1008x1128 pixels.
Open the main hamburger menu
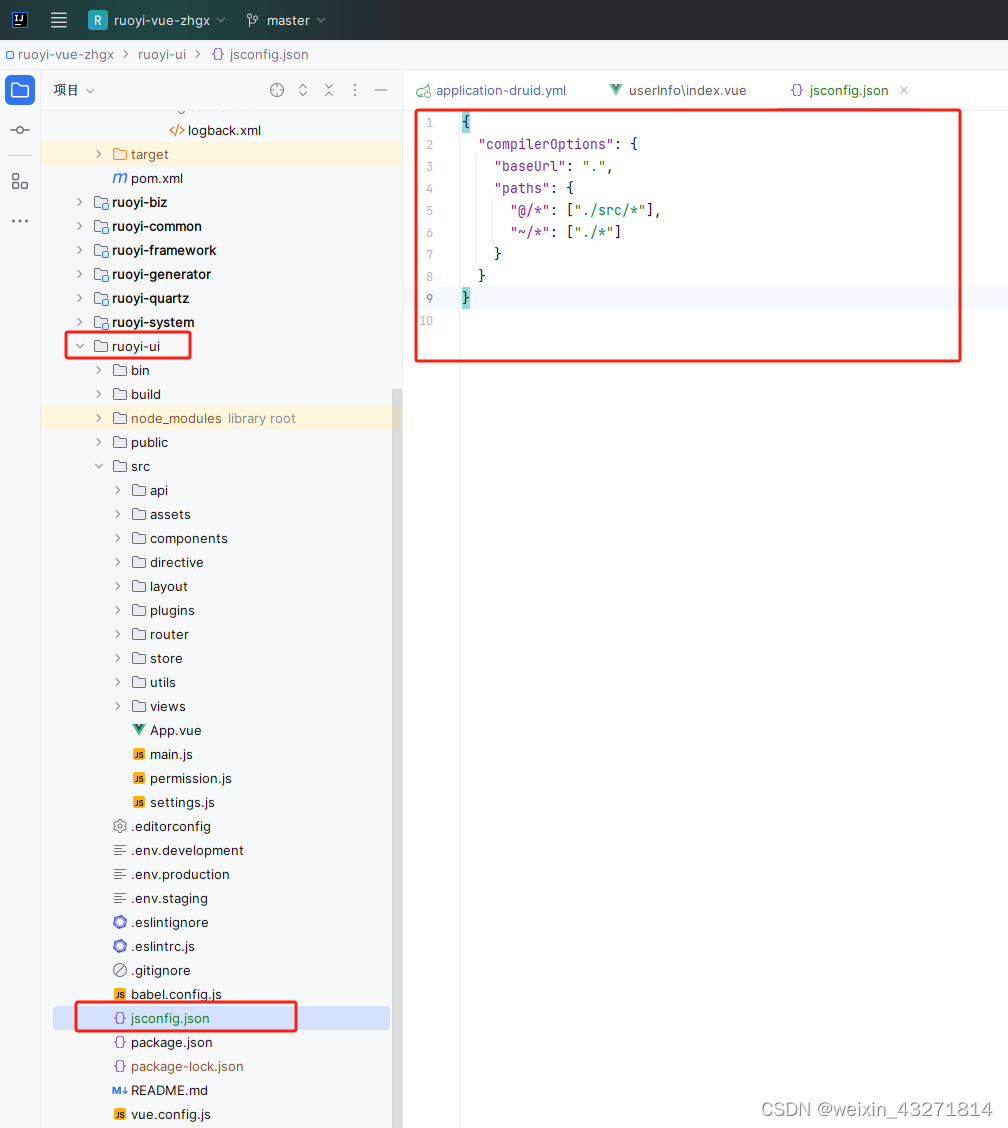pyautogui.click(x=58, y=19)
